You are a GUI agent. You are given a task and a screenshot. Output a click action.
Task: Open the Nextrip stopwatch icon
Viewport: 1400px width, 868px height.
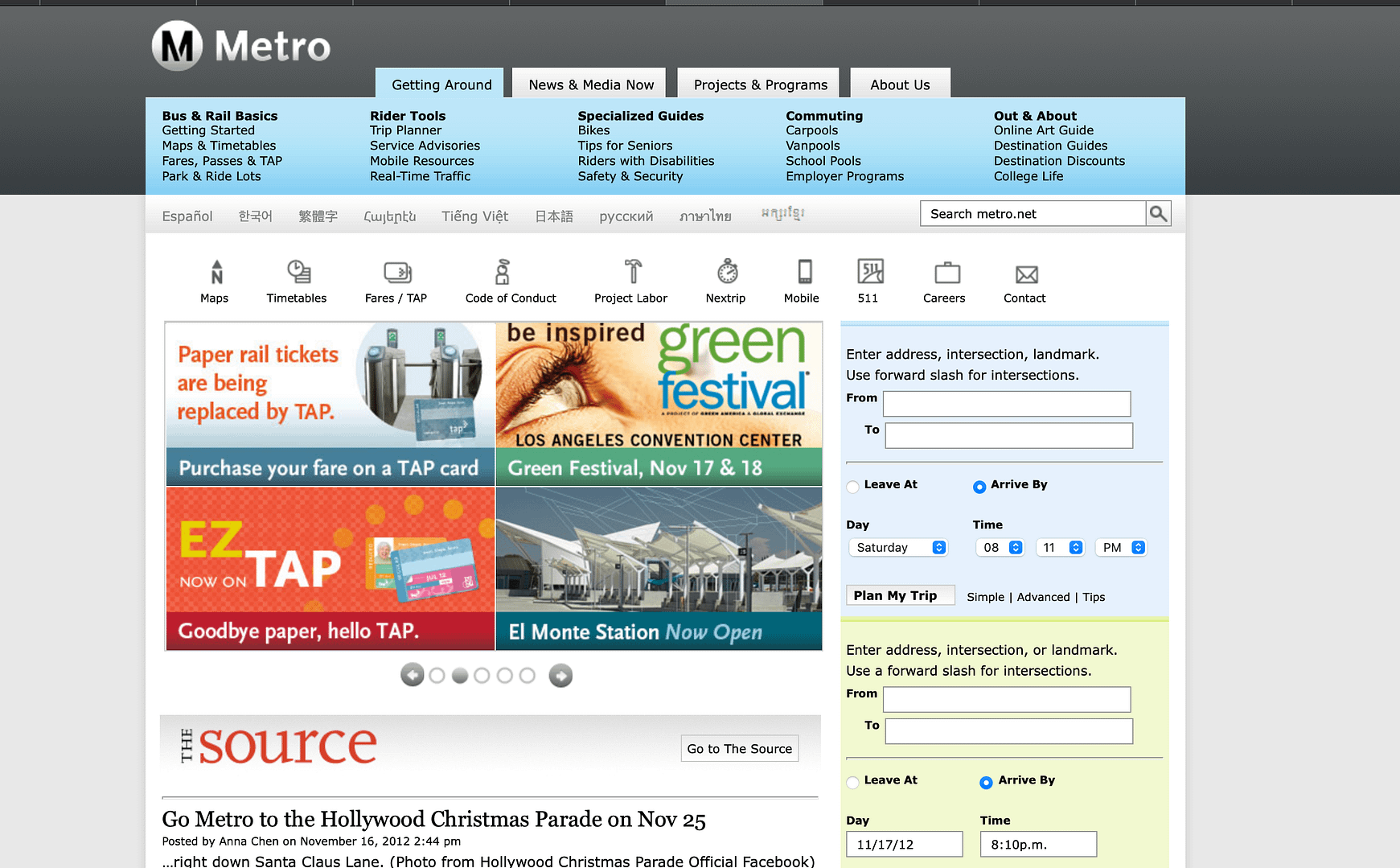(728, 272)
